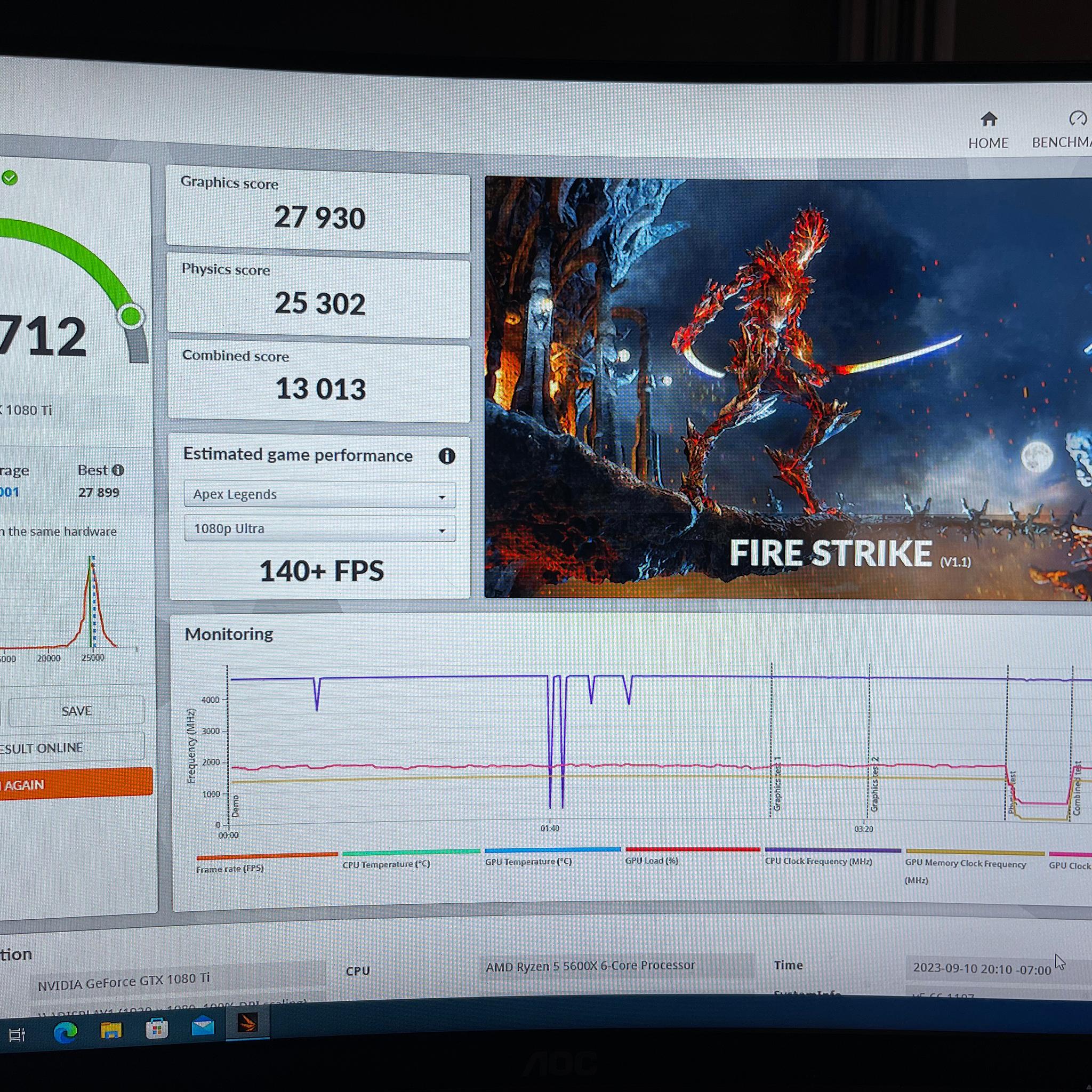Click the Estimated game performance info icon
The height and width of the screenshot is (1092, 1092).
(x=446, y=456)
